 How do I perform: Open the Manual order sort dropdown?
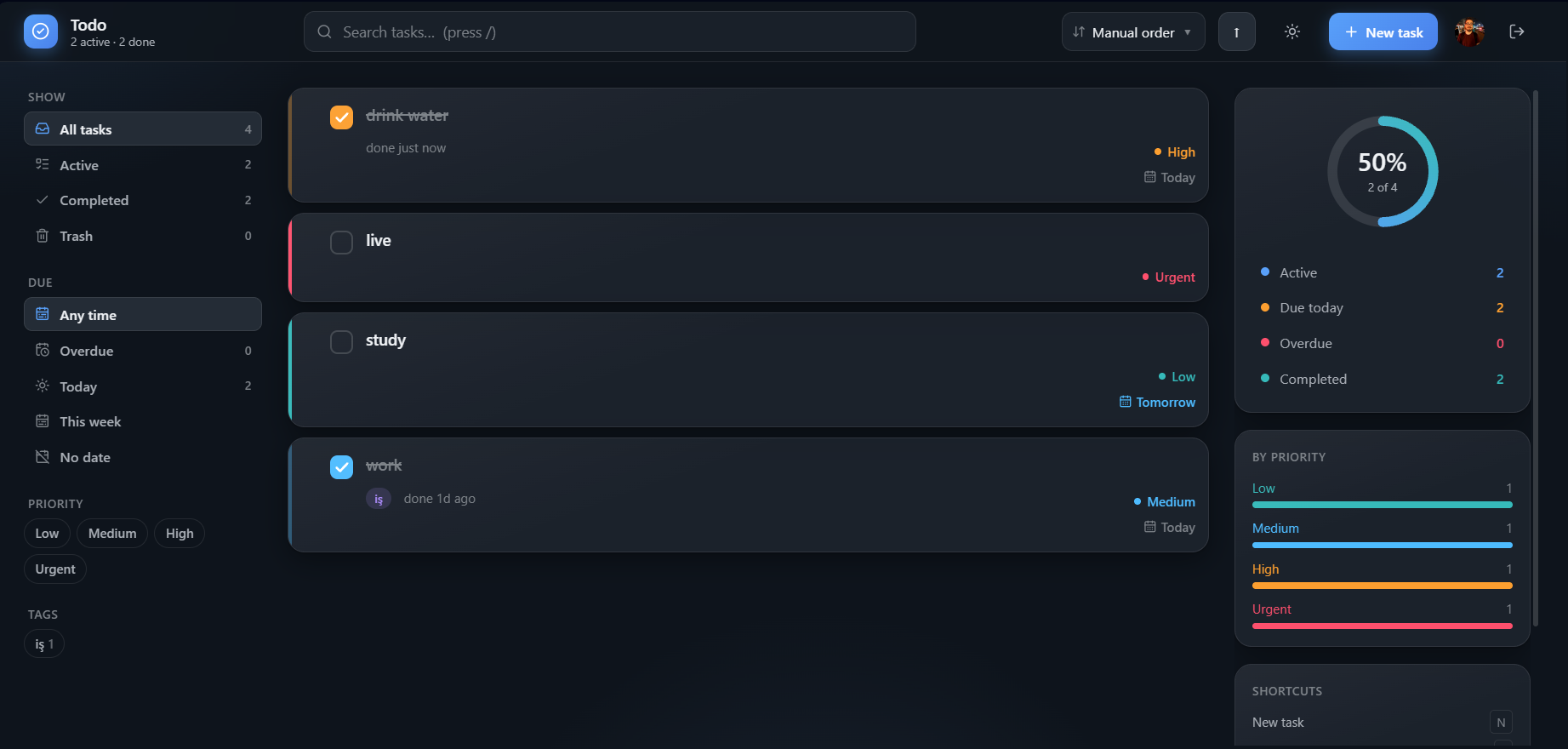pyautogui.click(x=1133, y=32)
